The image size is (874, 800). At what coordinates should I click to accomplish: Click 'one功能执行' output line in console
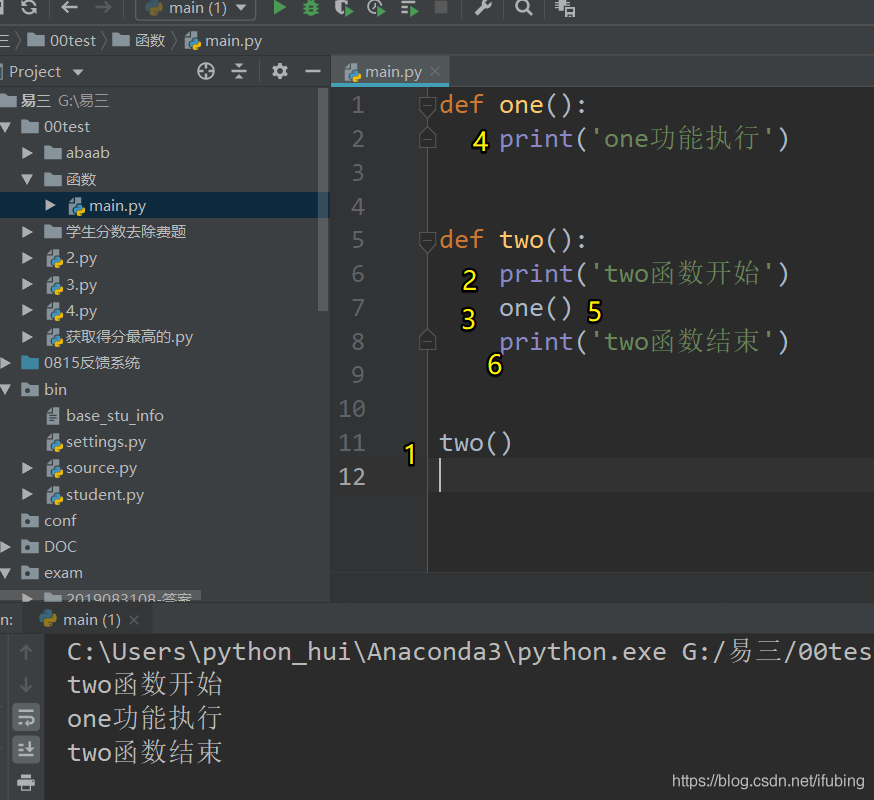point(145,718)
